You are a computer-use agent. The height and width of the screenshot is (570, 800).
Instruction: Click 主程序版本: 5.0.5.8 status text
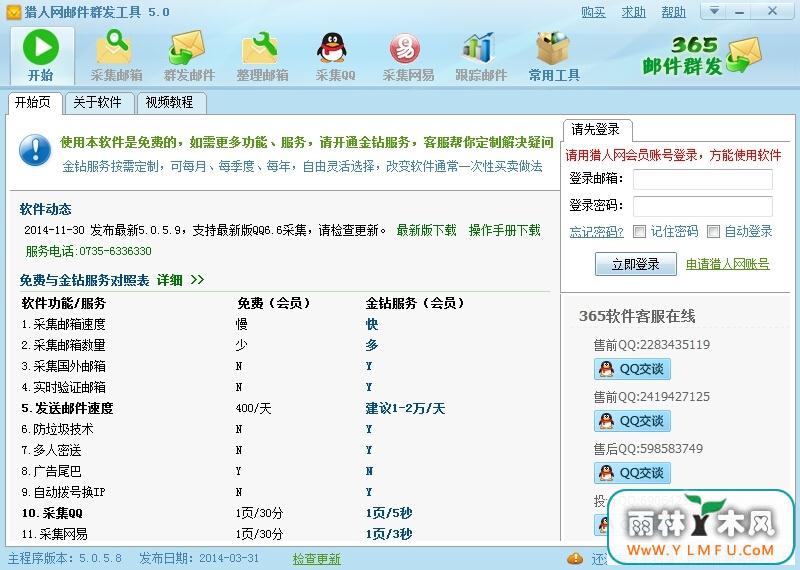65,558
